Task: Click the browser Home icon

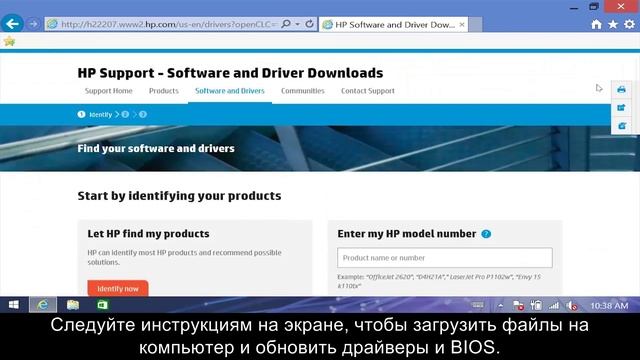Action: [x=596, y=24]
